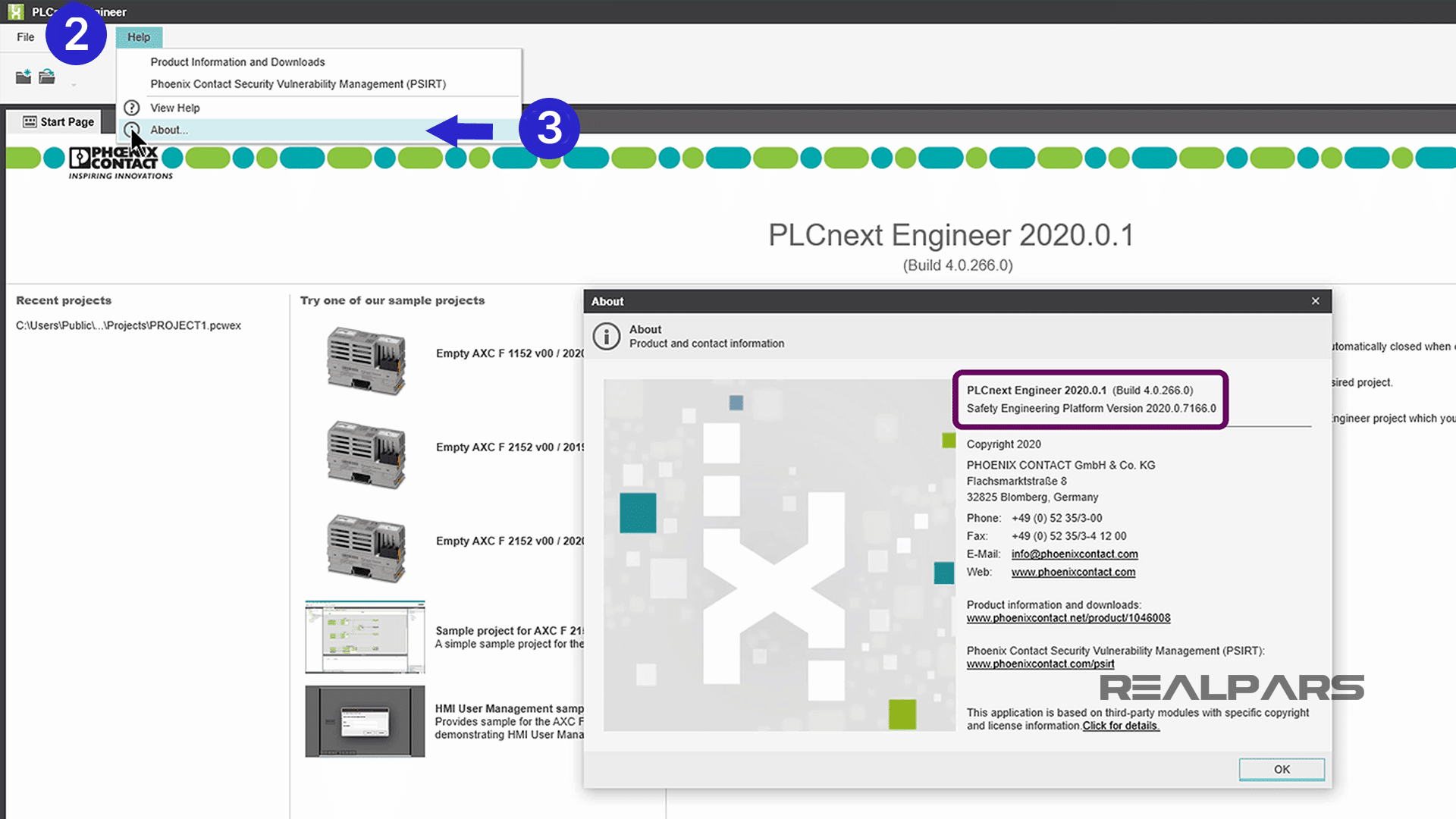
Task: Open the File menu
Action: 26,37
